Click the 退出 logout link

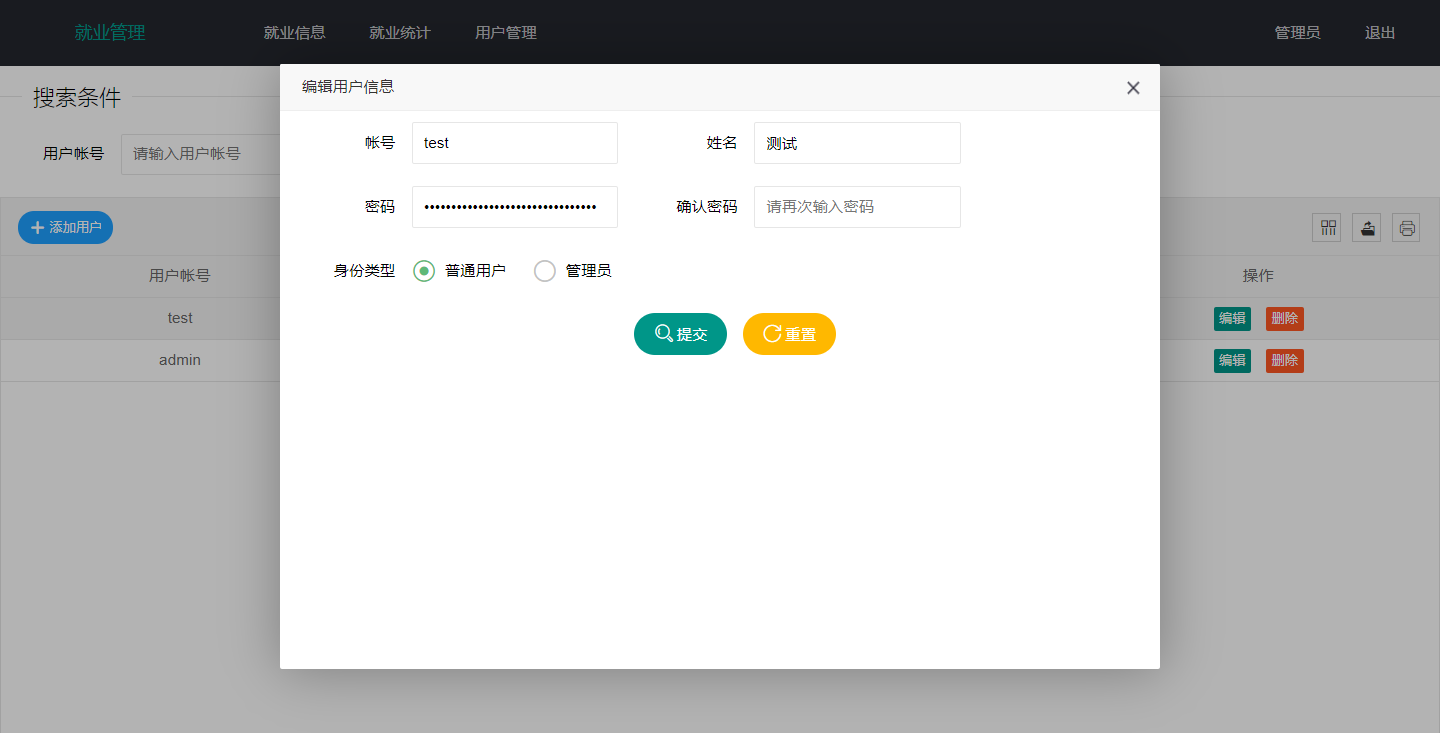pyautogui.click(x=1380, y=33)
